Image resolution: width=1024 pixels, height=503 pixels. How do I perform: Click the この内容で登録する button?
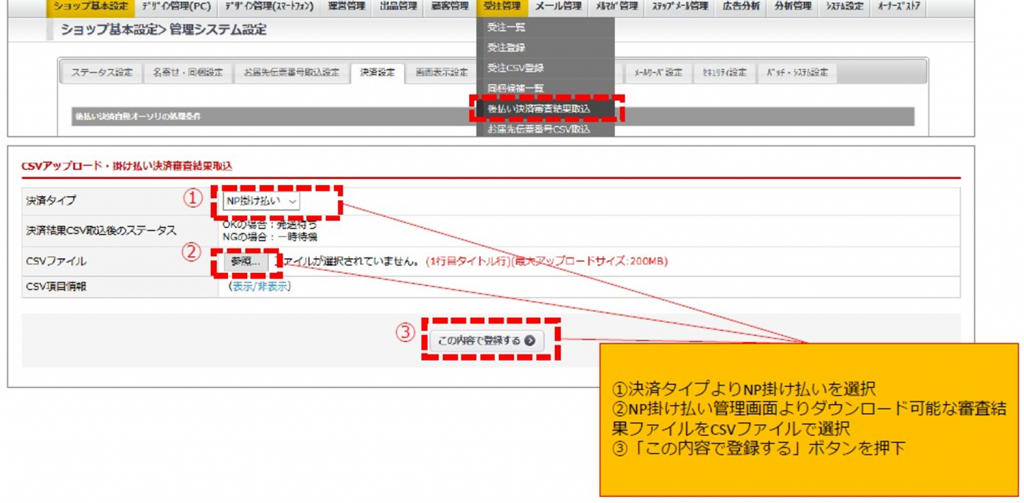[487, 340]
